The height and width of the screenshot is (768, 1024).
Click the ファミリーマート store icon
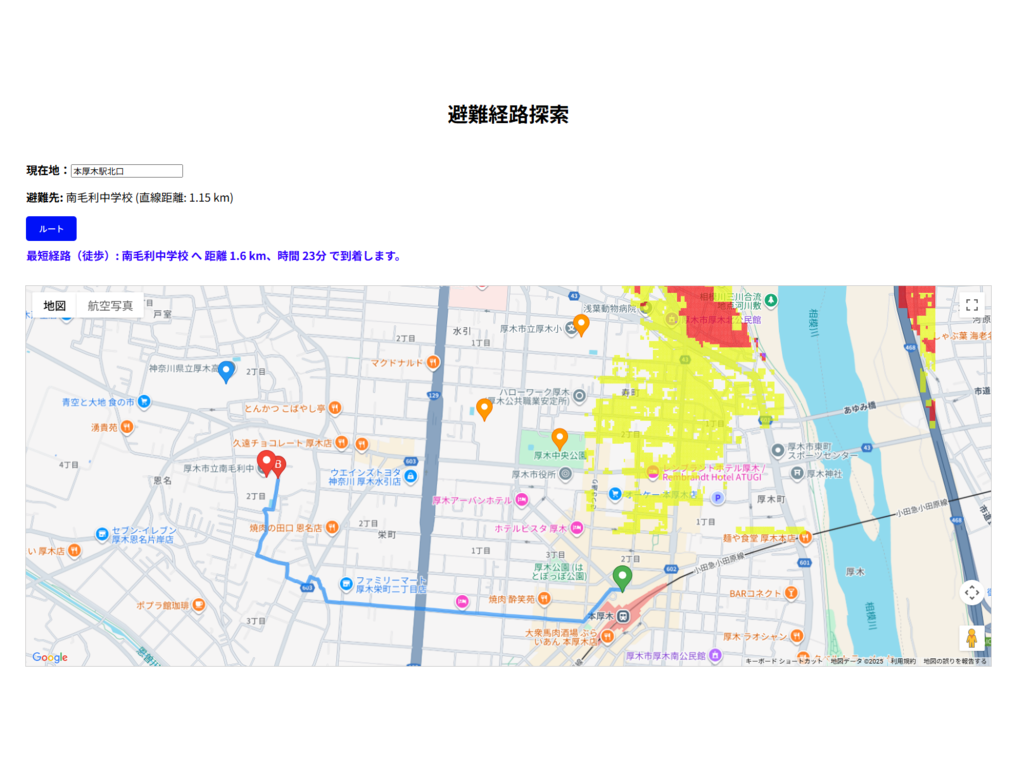click(x=346, y=583)
